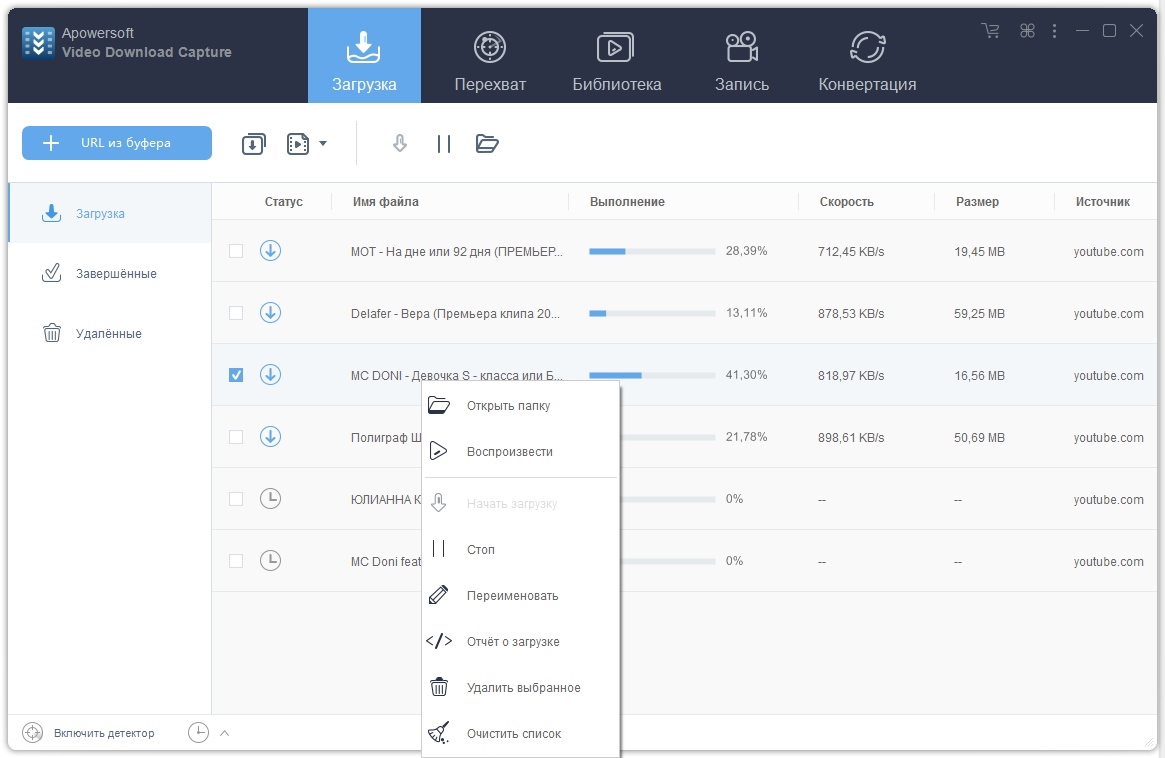Click the pause downloads icon in toolbar

pos(444,144)
